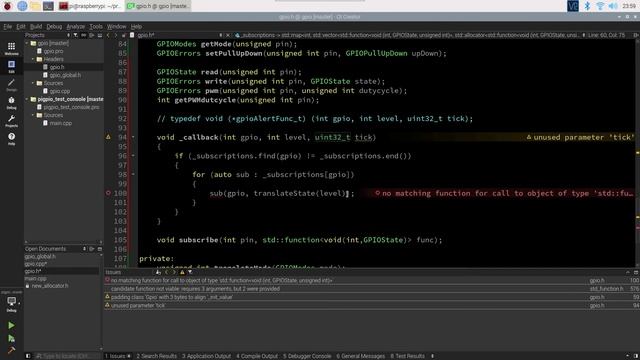The width and height of the screenshot is (640, 360).
Task: Open the Analyze menu
Action: [x=76, y=27]
